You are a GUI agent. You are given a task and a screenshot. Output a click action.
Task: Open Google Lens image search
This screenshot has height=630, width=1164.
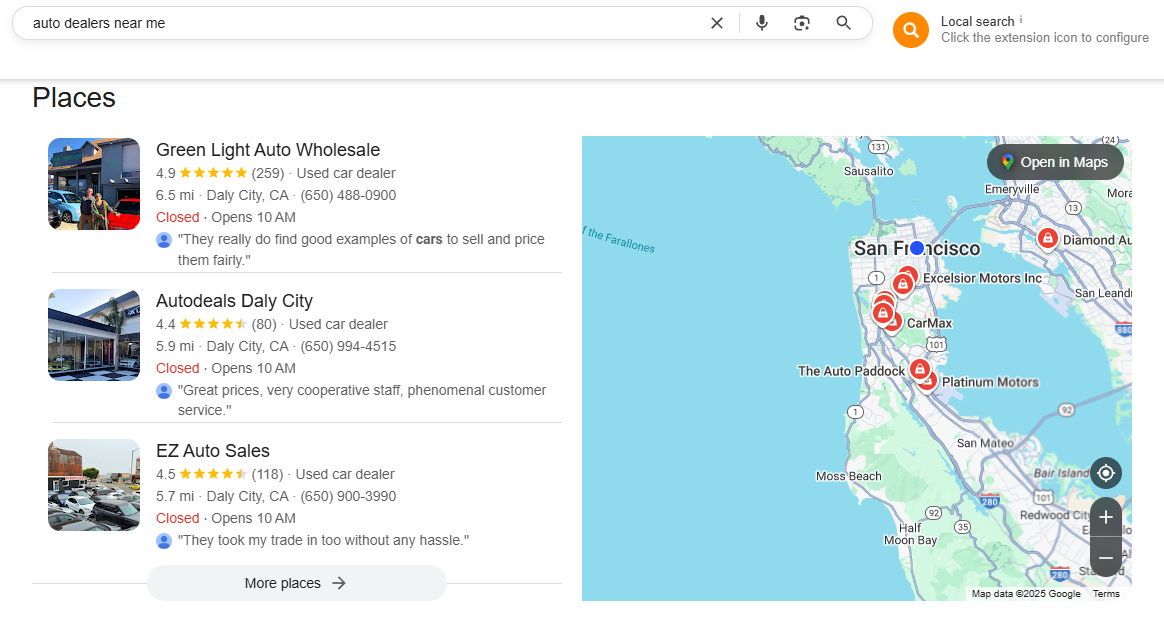click(x=802, y=23)
